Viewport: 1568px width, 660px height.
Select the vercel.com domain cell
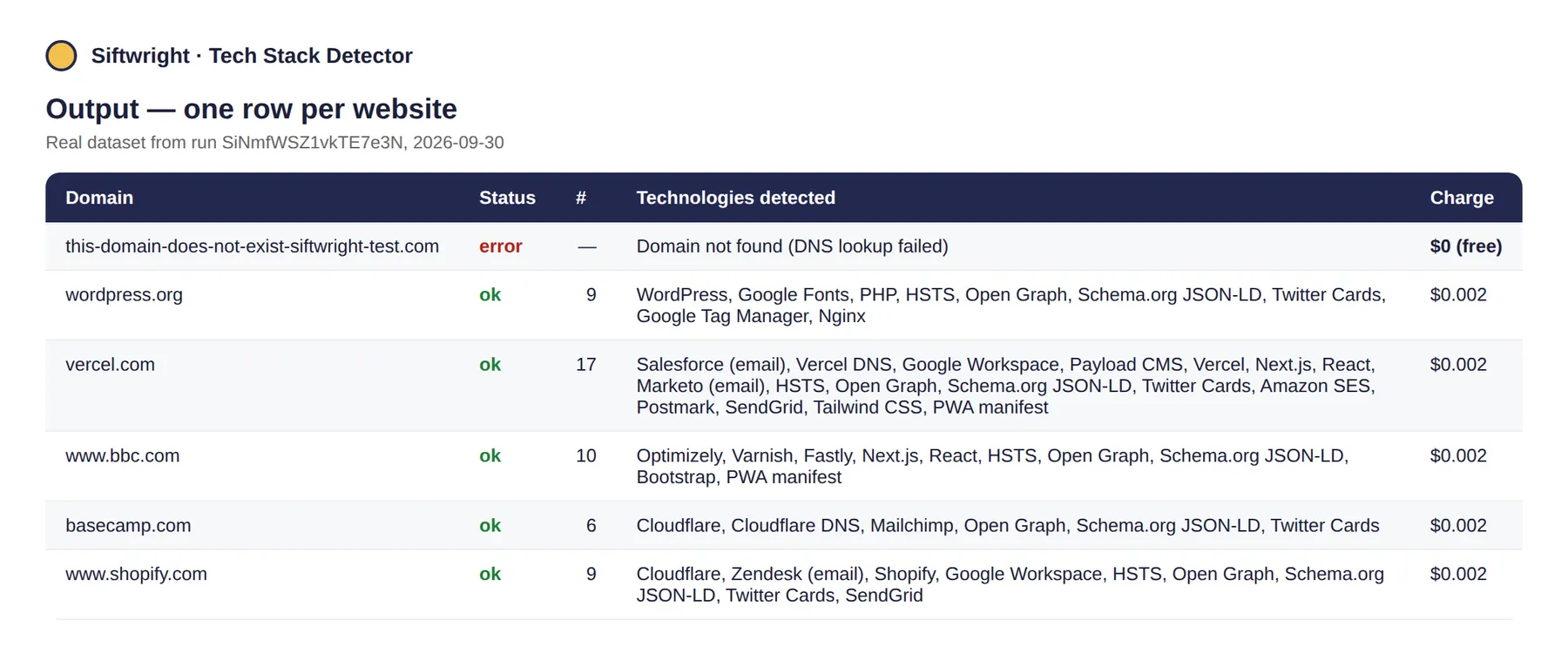[110, 365]
